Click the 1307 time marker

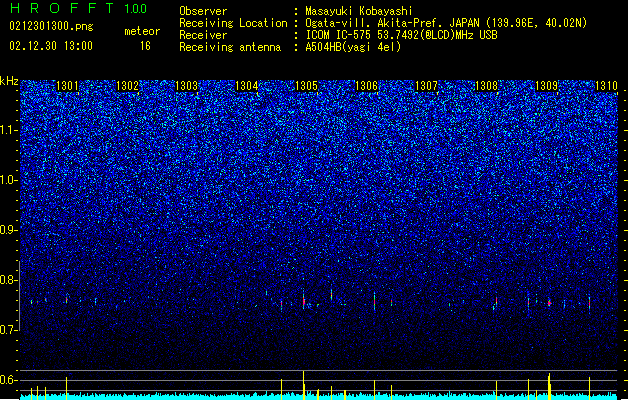[426, 86]
